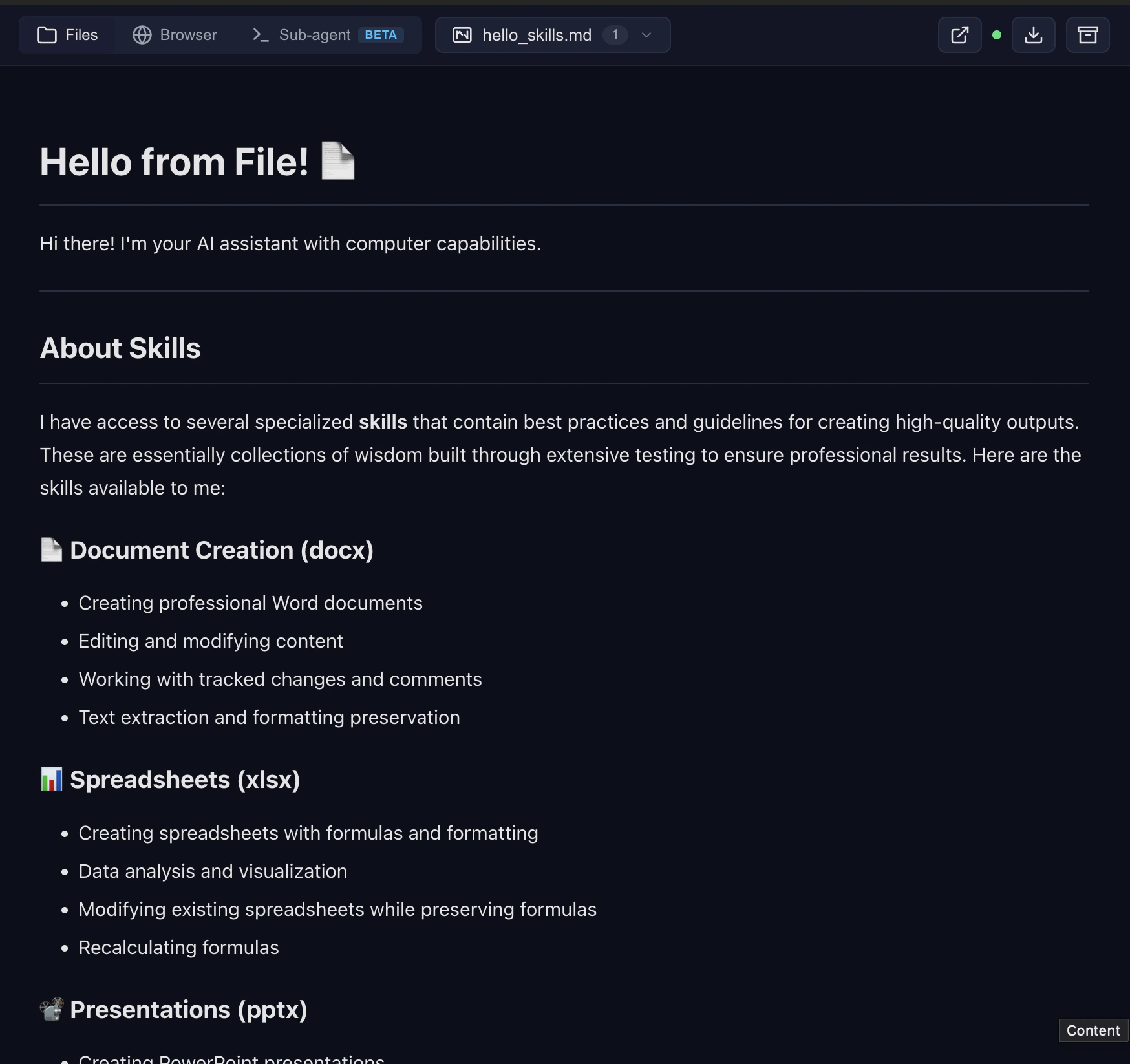Click the document emoji in the page title
The height and width of the screenshot is (1064, 1130).
[x=337, y=161]
